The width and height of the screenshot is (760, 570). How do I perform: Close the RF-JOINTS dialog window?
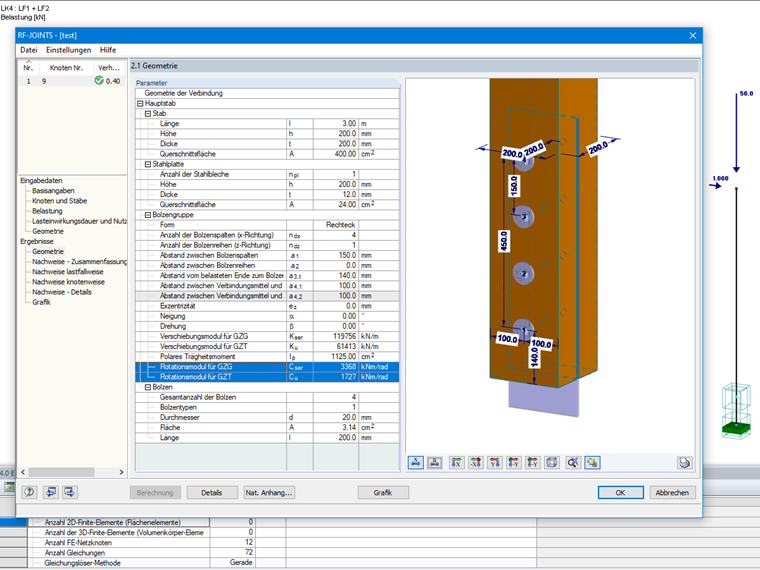[693, 35]
